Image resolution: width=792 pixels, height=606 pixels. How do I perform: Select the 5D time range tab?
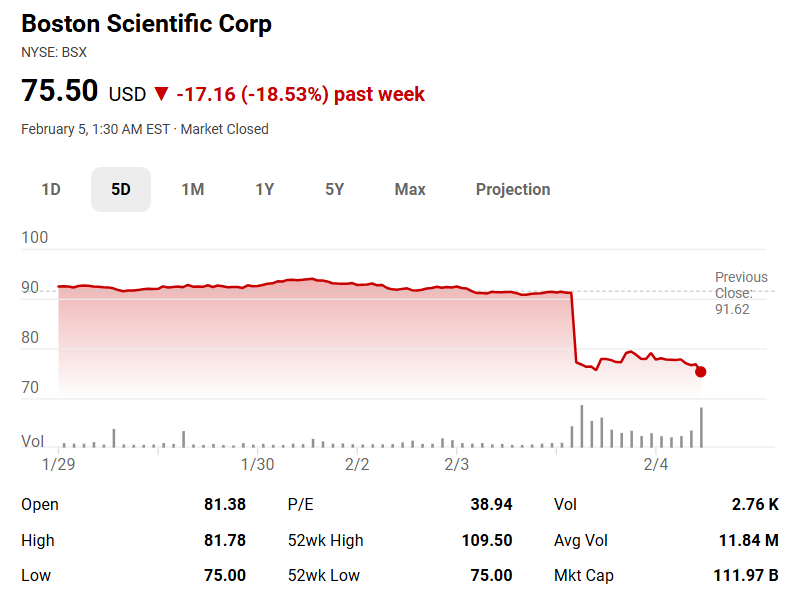[121, 190]
